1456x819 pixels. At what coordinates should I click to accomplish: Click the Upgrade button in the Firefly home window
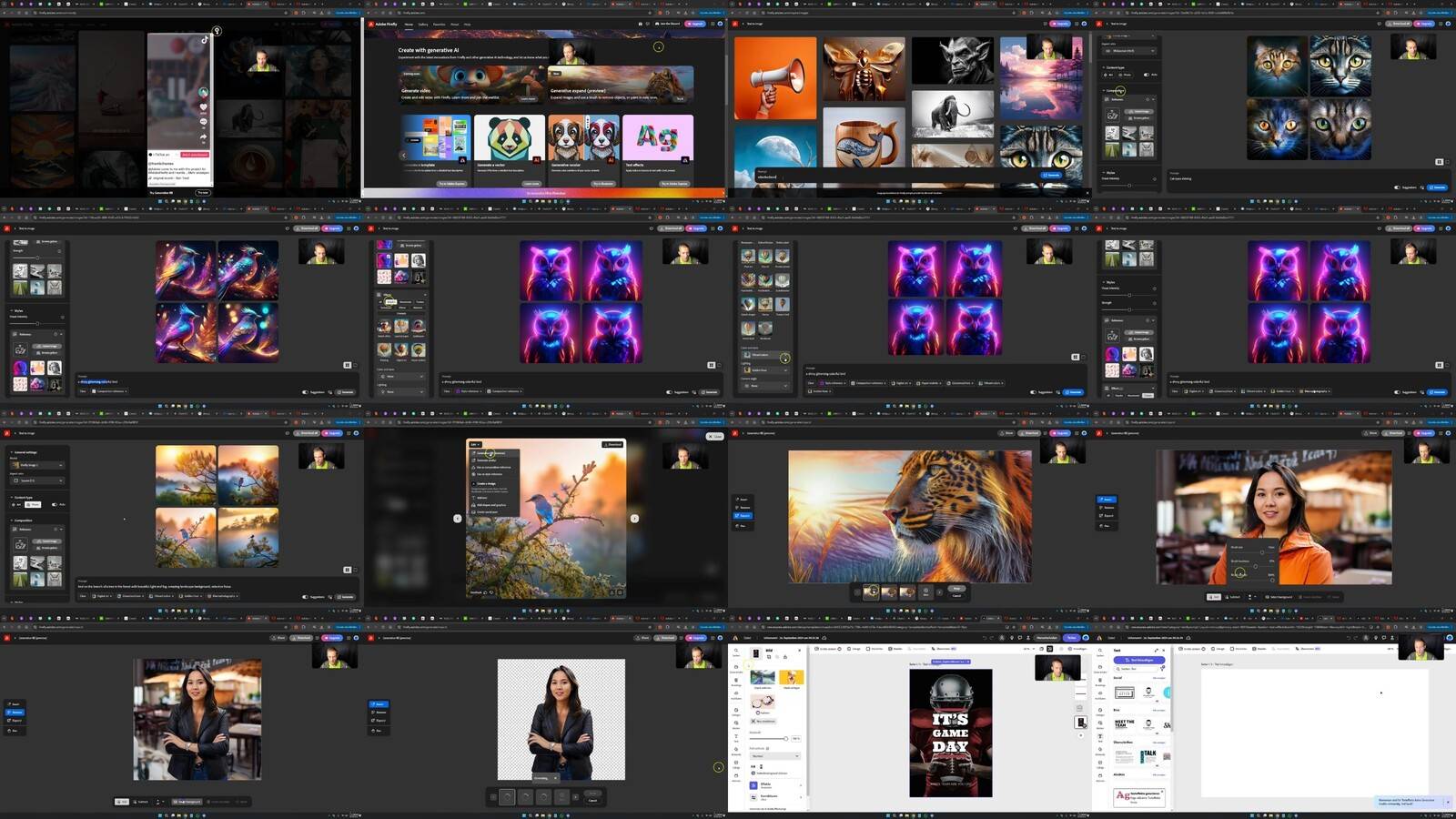pyautogui.click(x=695, y=24)
